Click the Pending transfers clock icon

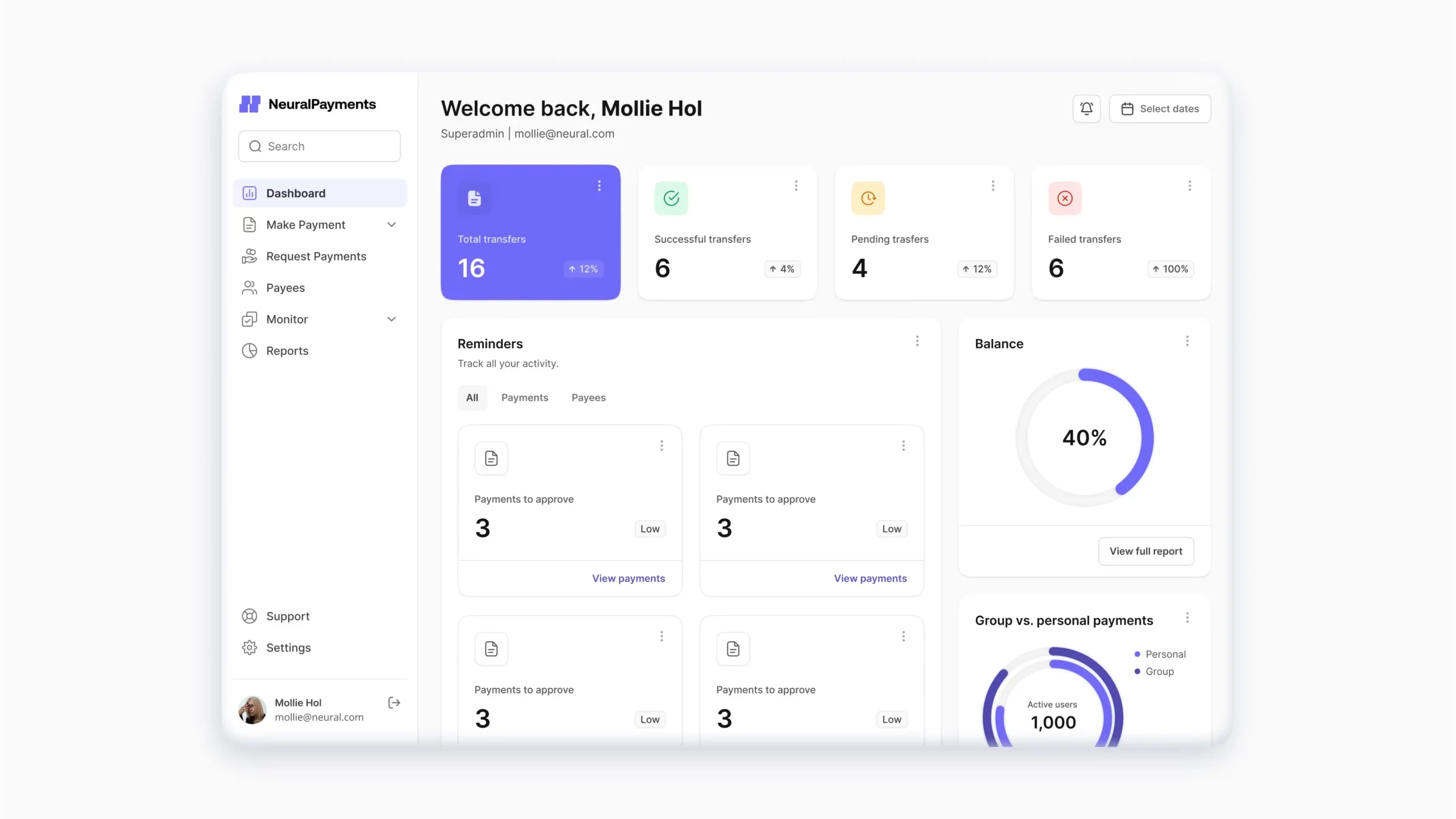(867, 198)
